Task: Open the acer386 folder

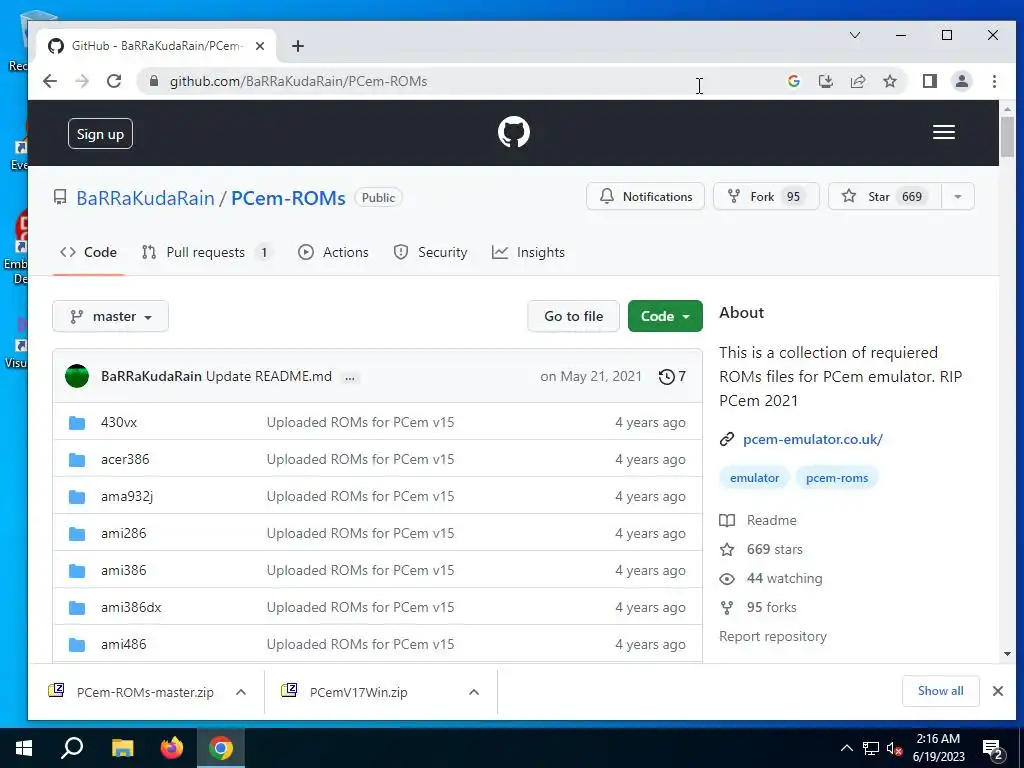Action: [x=125, y=459]
